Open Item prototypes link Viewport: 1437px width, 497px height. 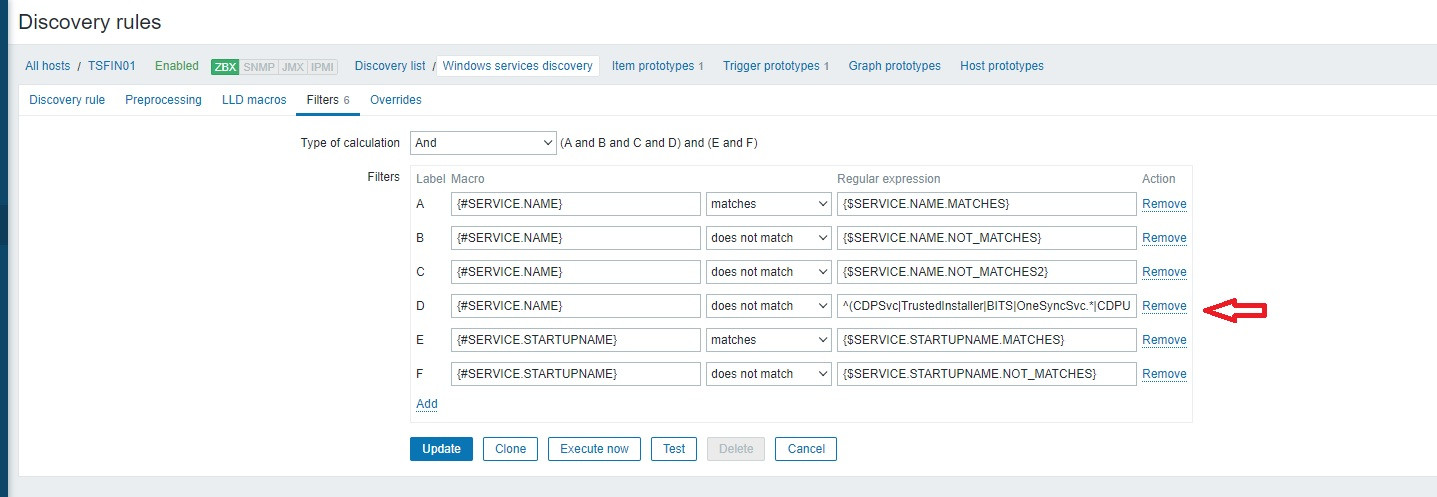coord(652,66)
